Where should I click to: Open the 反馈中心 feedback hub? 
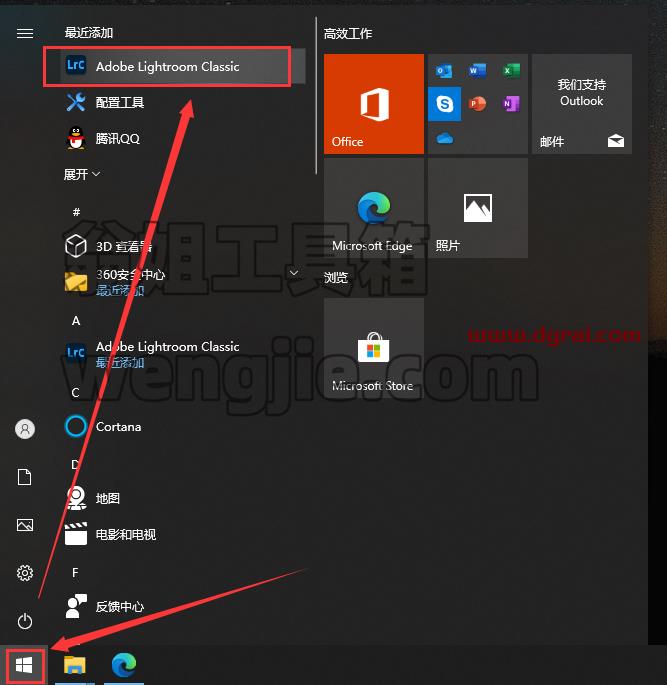tap(175, 606)
